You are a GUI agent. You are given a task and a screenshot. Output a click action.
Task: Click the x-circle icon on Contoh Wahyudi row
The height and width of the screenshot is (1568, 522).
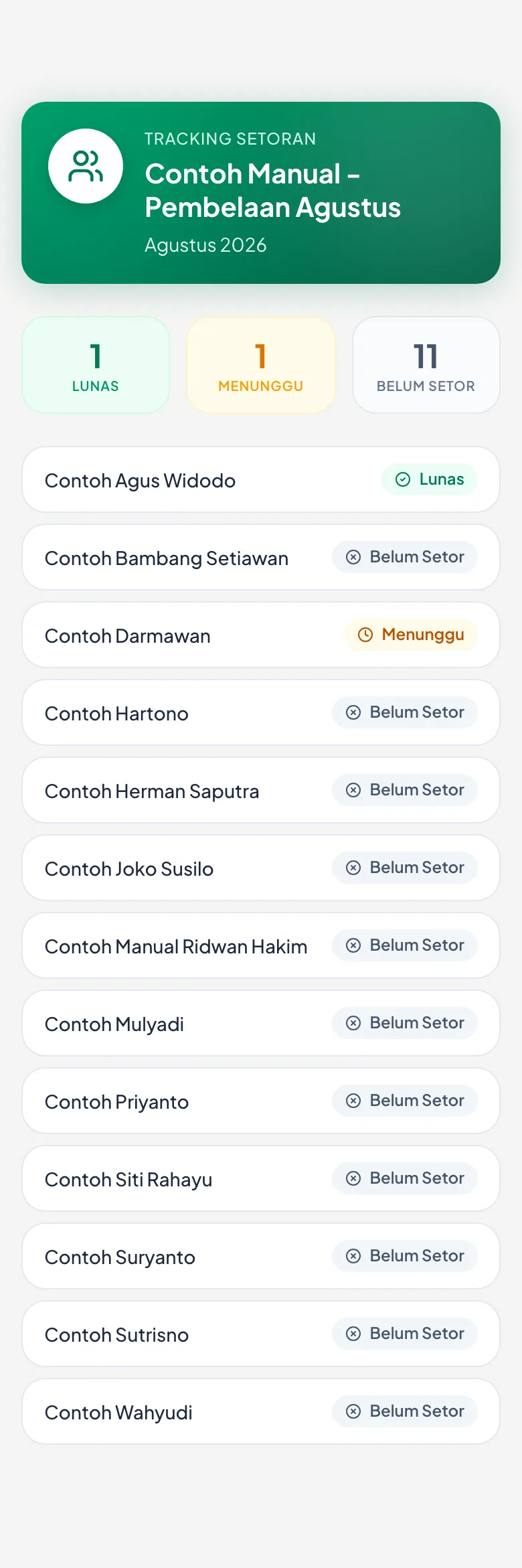click(x=353, y=1411)
